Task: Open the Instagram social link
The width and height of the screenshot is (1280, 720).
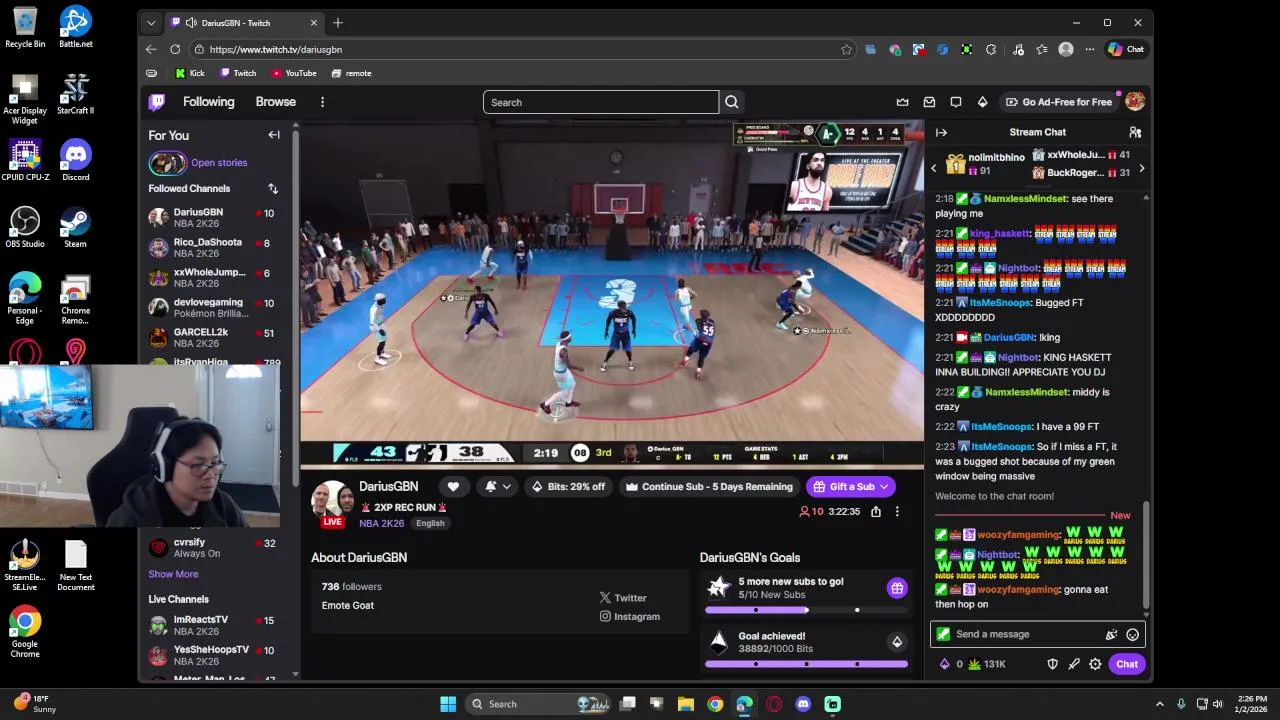Action: pyautogui.click(x=630, y=616)
